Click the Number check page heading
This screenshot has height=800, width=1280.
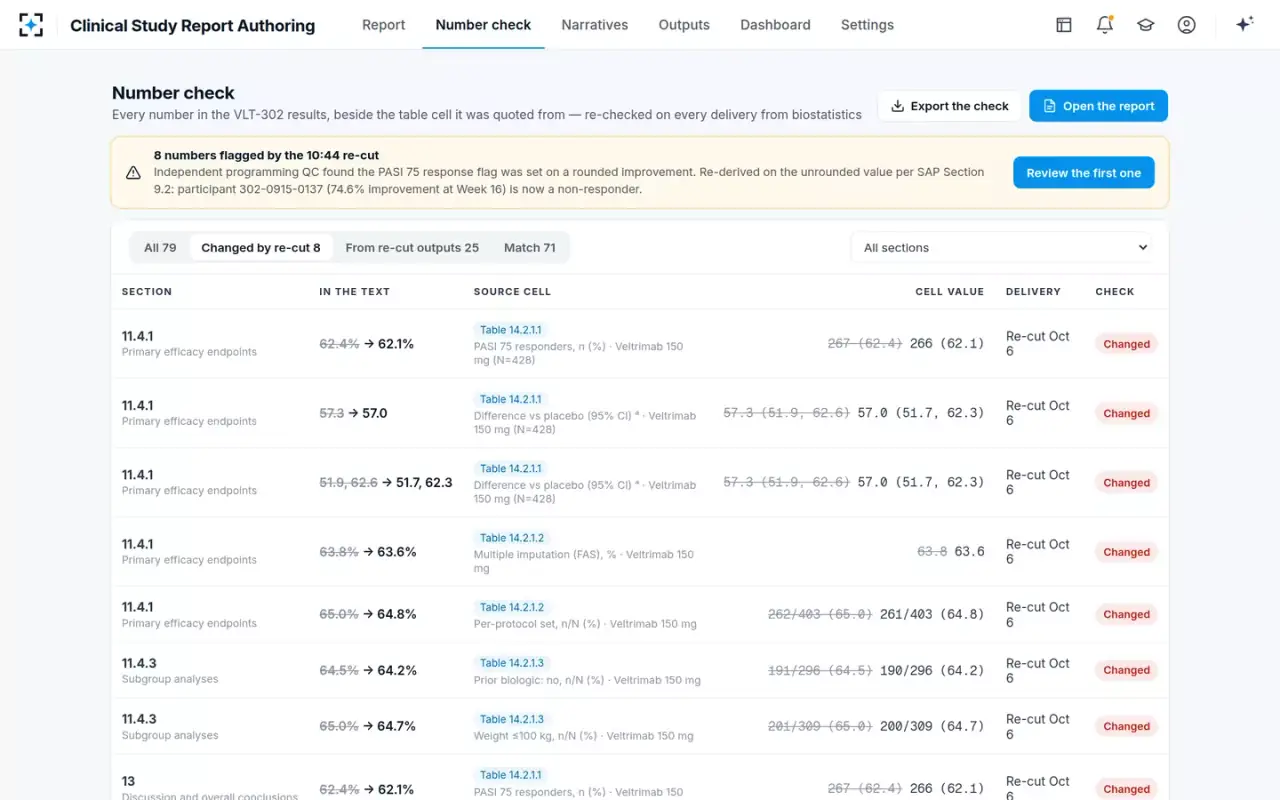173,93
